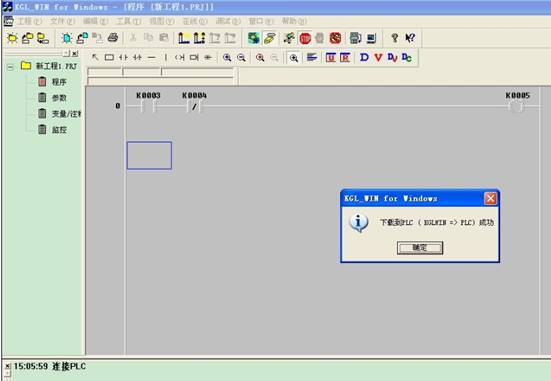Viewport: 551px width, 381px height.
Task: Click the K0004 normally closed contact
Action: click(194, 106)
